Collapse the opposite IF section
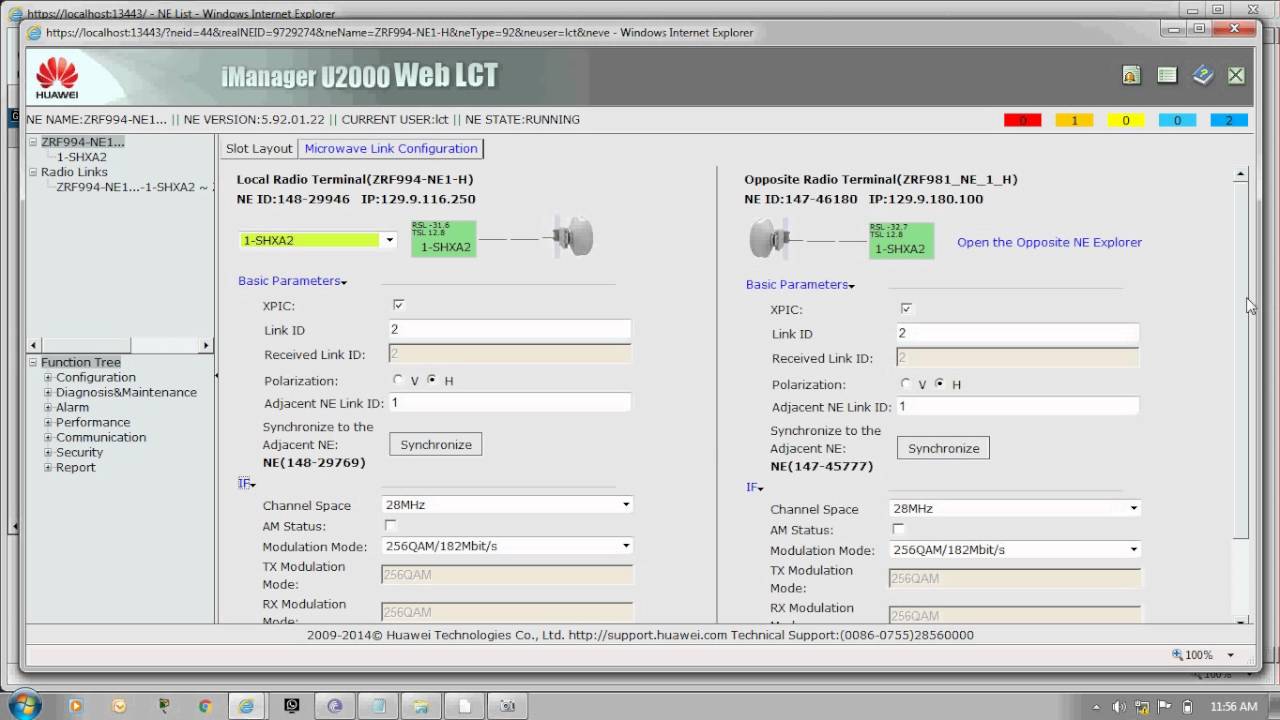 (x=755, y=488)
